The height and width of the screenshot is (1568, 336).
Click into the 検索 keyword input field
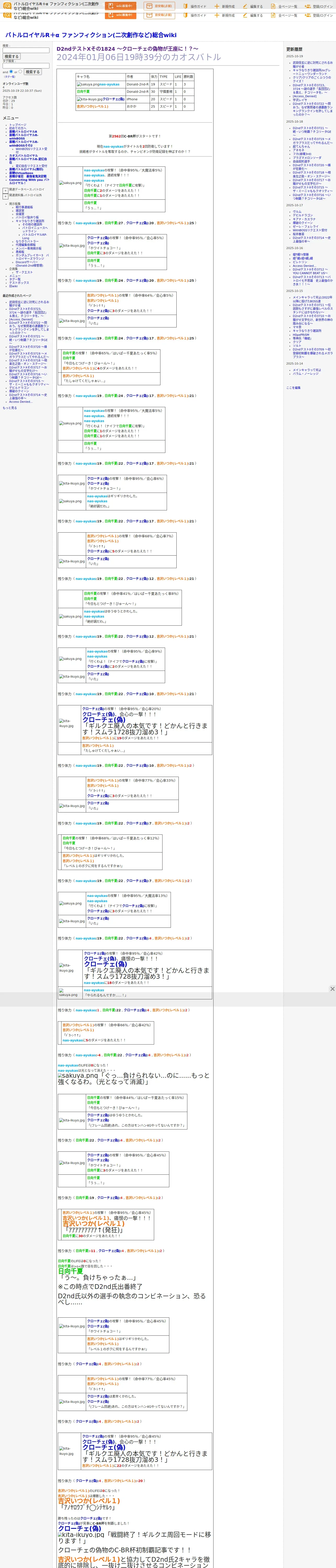pyautogui.click(x=26, y=50)
